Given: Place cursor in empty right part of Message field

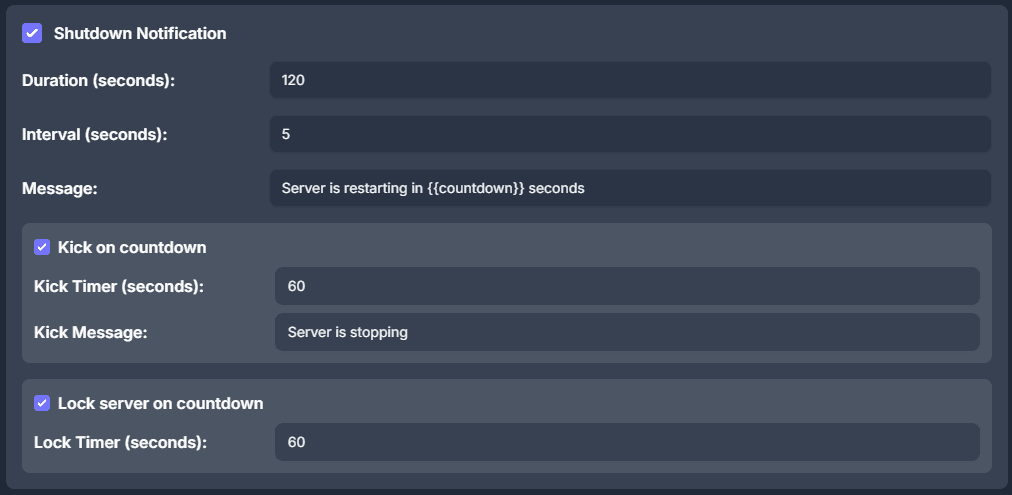Looking at the screenshot, I should click(x=787, y=188).
